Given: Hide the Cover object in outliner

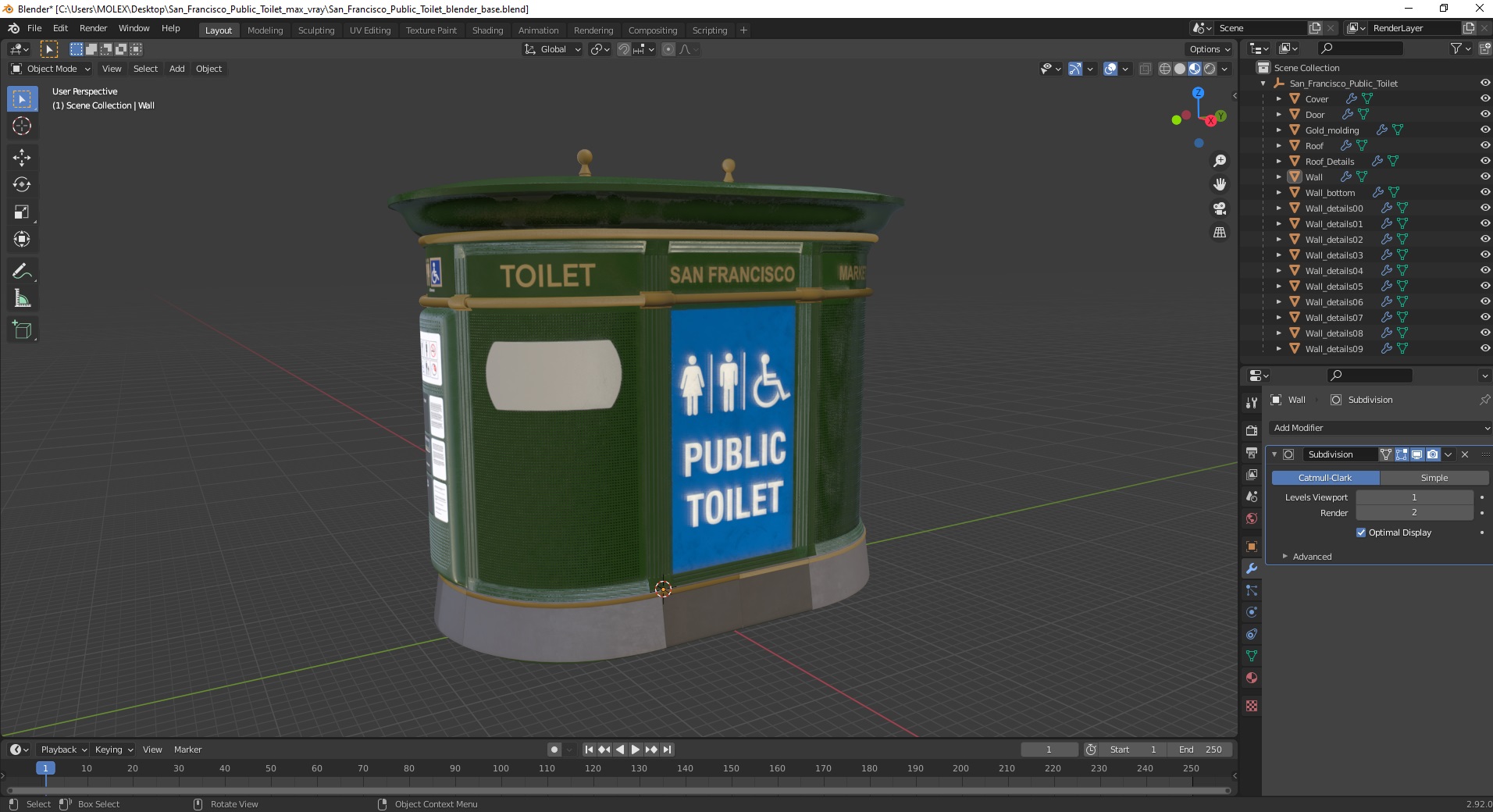Looking at the screenshot, I should (1484, 98).
